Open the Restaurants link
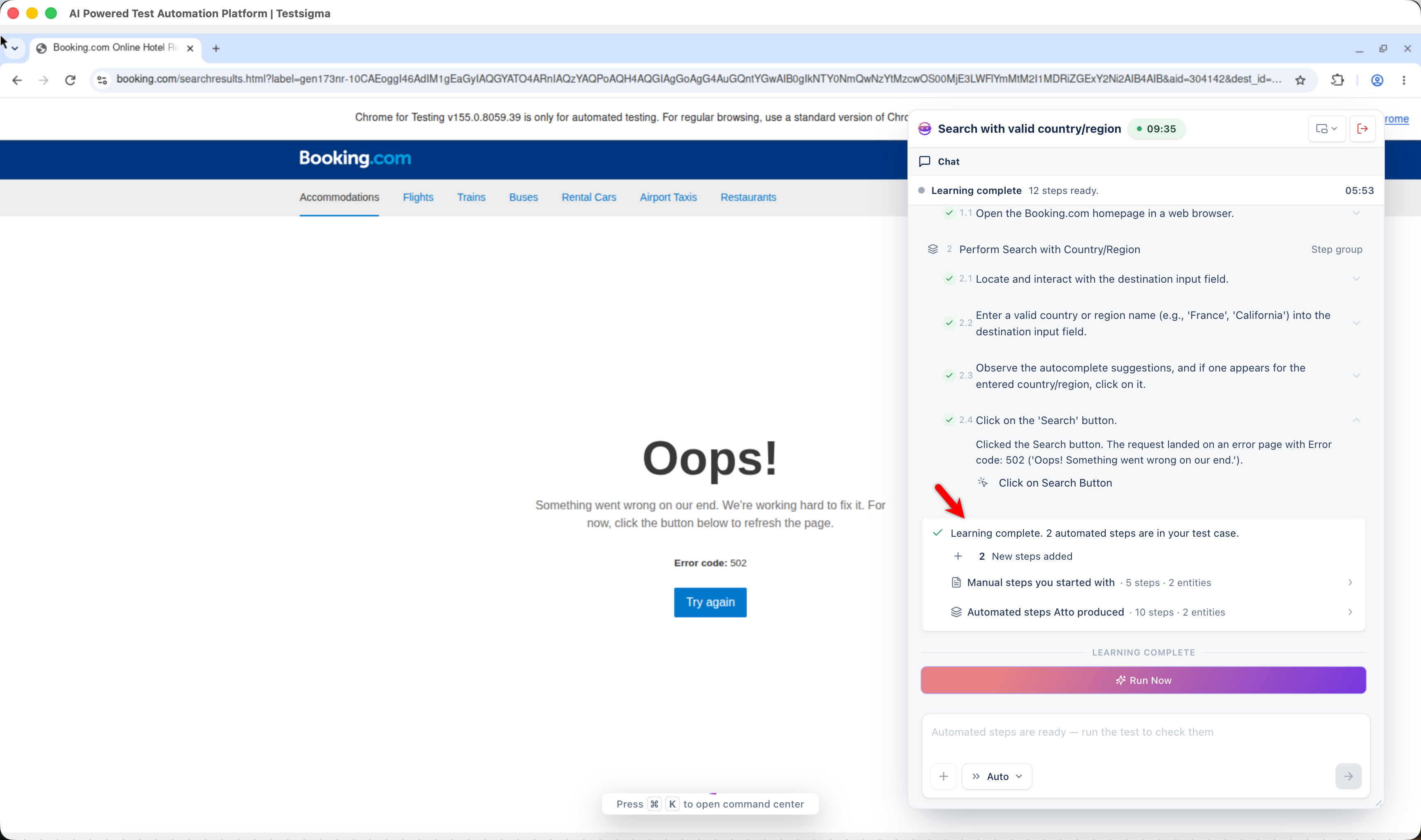Image resolution: width=1421 pixels, height=840 pixels. coord(748,197)
